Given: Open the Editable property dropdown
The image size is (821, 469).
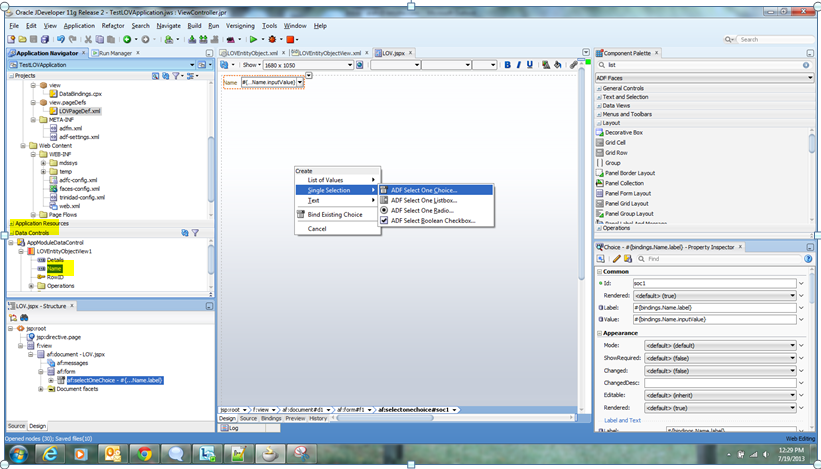Looking at the screenshot, I should pyautogui.click(x=720, y=395).
